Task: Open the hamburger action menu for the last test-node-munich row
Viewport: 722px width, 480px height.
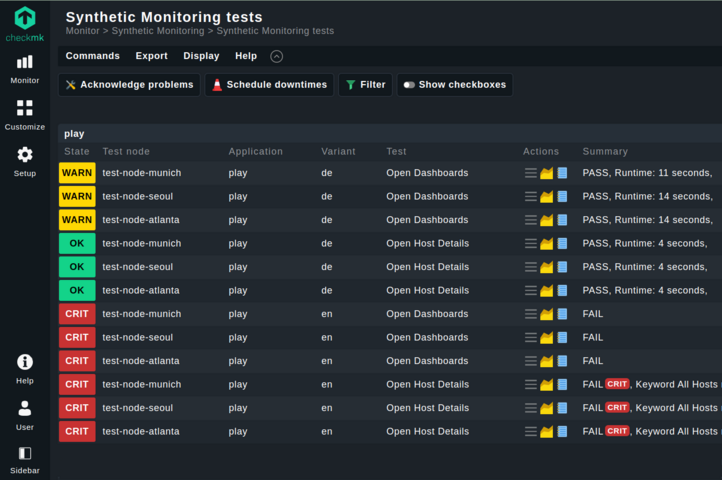Action: click(531, 385)
